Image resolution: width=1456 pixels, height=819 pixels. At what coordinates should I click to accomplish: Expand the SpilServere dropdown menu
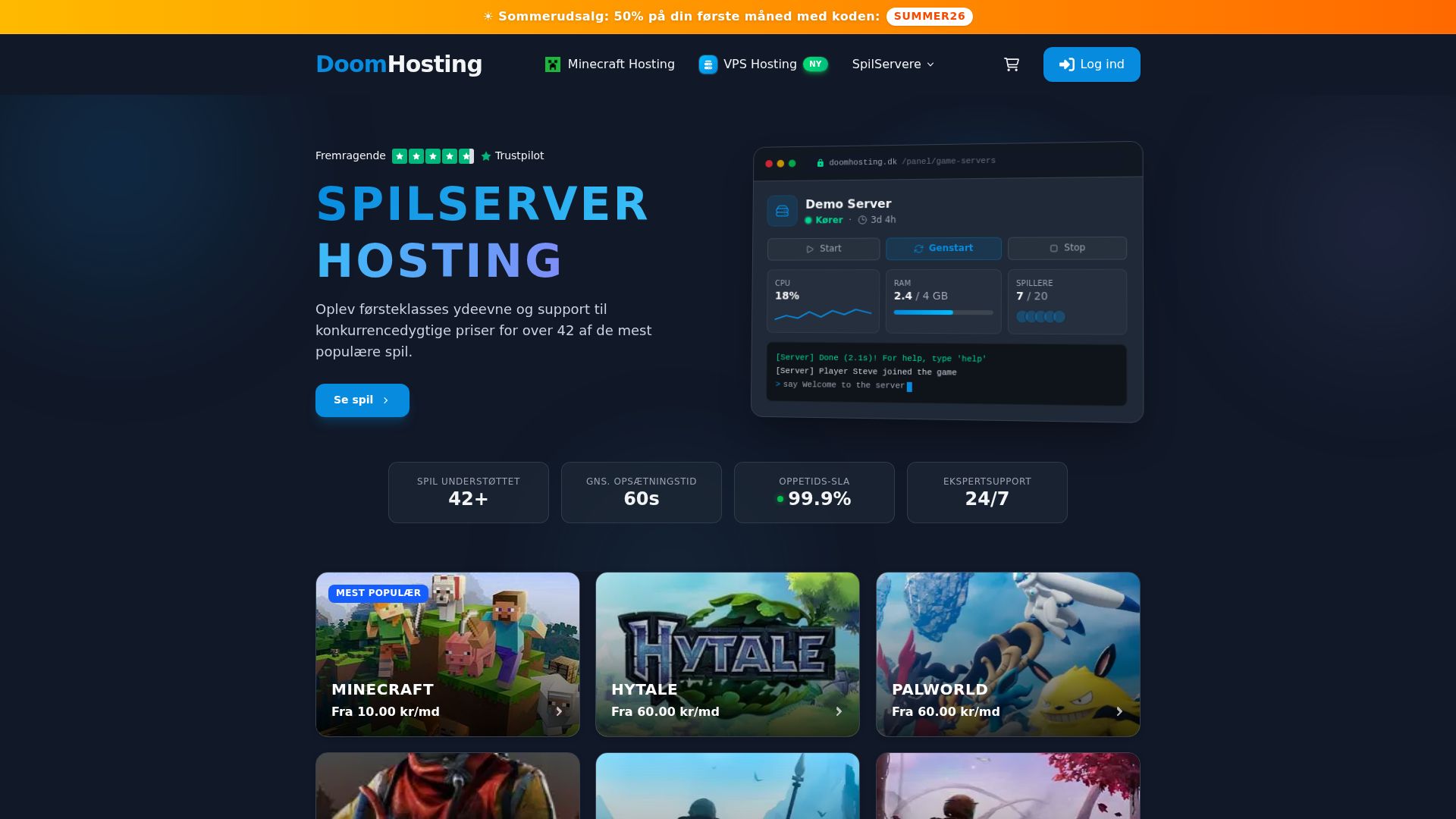[x=893, y=64]
